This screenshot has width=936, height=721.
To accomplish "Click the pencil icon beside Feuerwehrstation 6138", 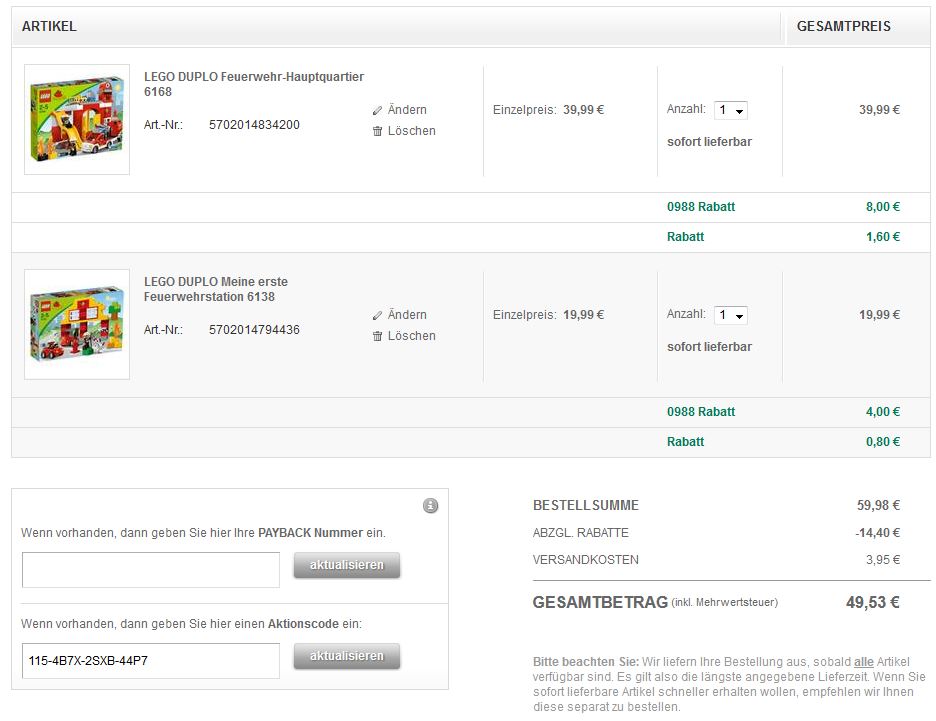I will [378, 314].
